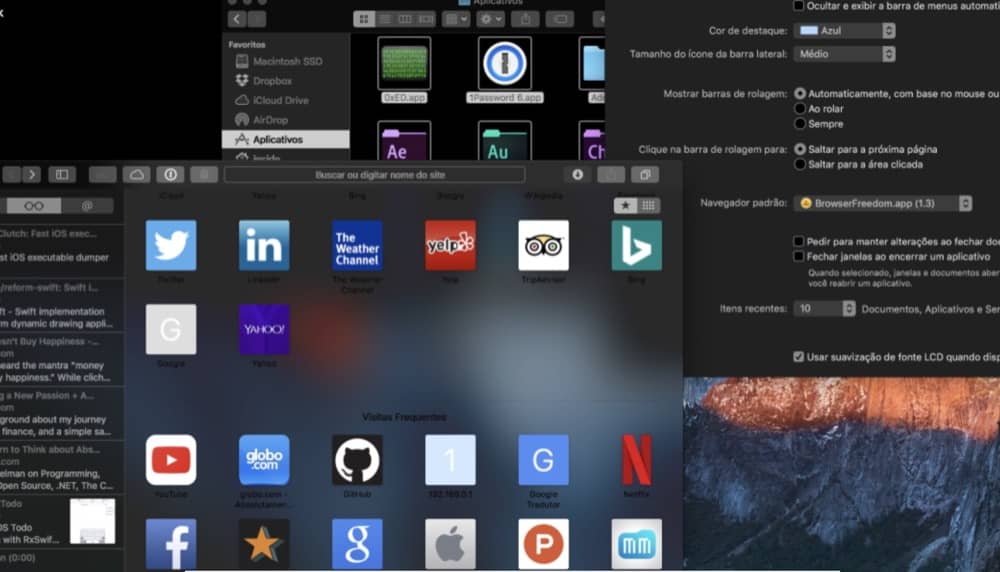Screen dimensions: 1000x572
Task: Open the grey Google favorite tile
Action: point(171,329)
